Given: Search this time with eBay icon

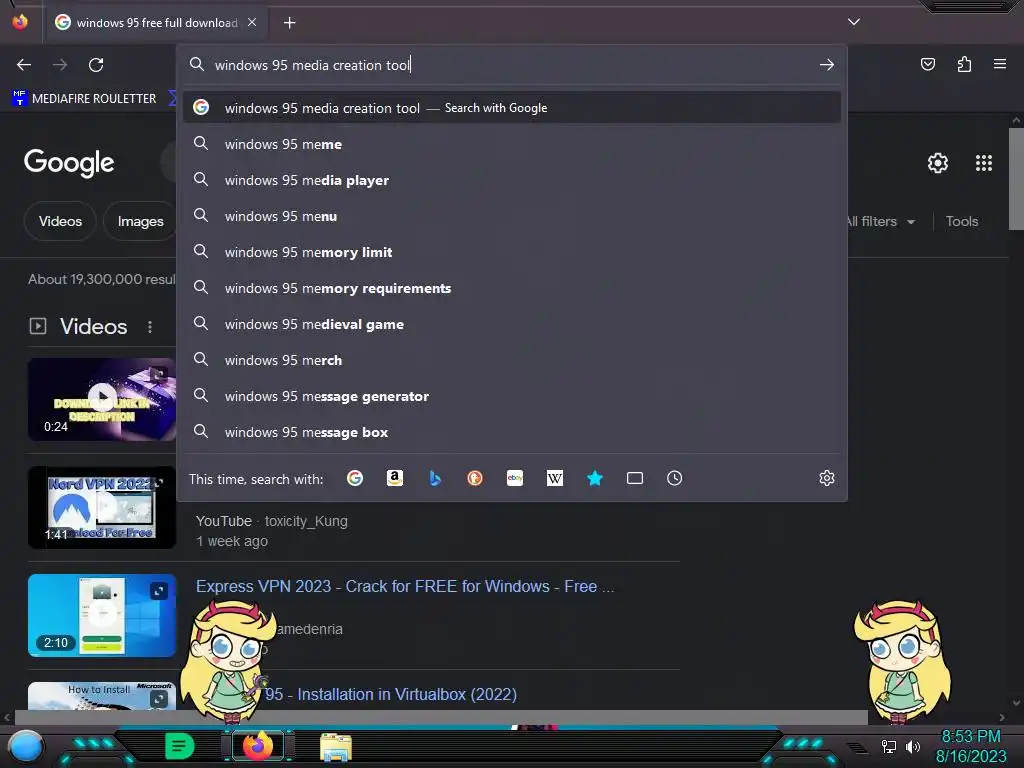Looking at the screenshot, I should 515,478.
